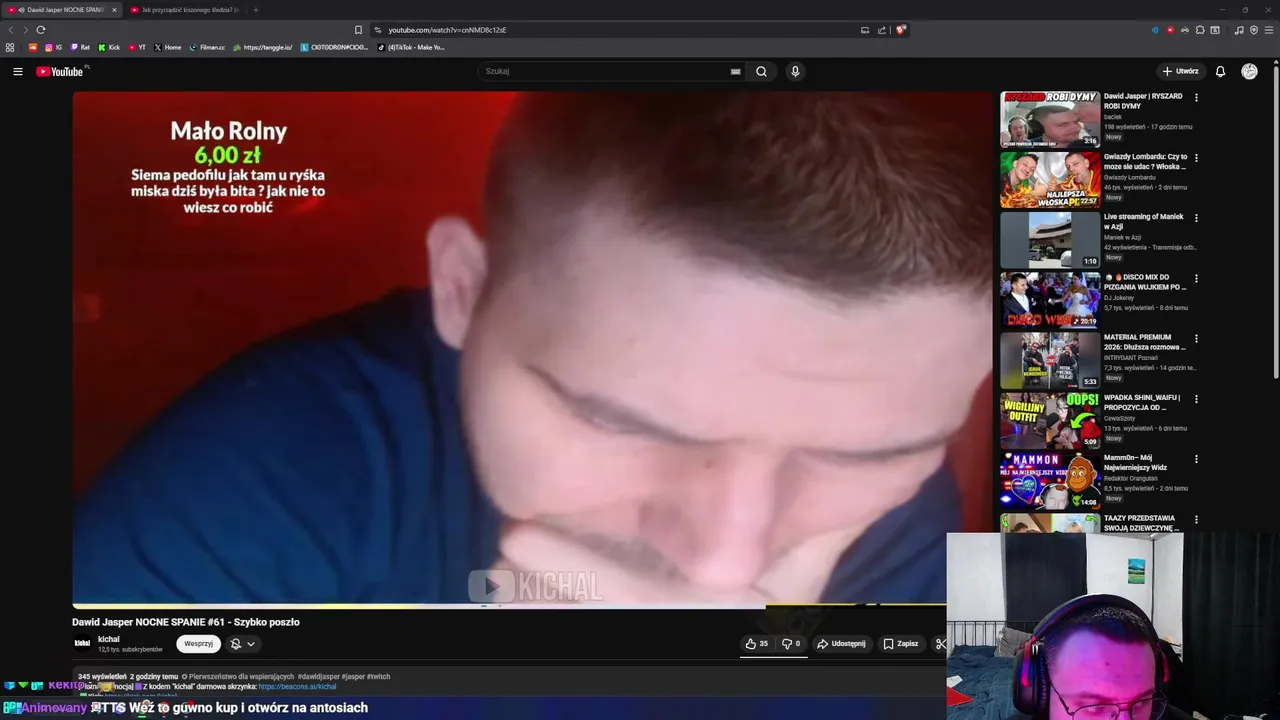Open RYSZARD ROBI DYMY thumbnail
The width and height of the screenshot is (1280, 720).
[x=1050, y=119]
